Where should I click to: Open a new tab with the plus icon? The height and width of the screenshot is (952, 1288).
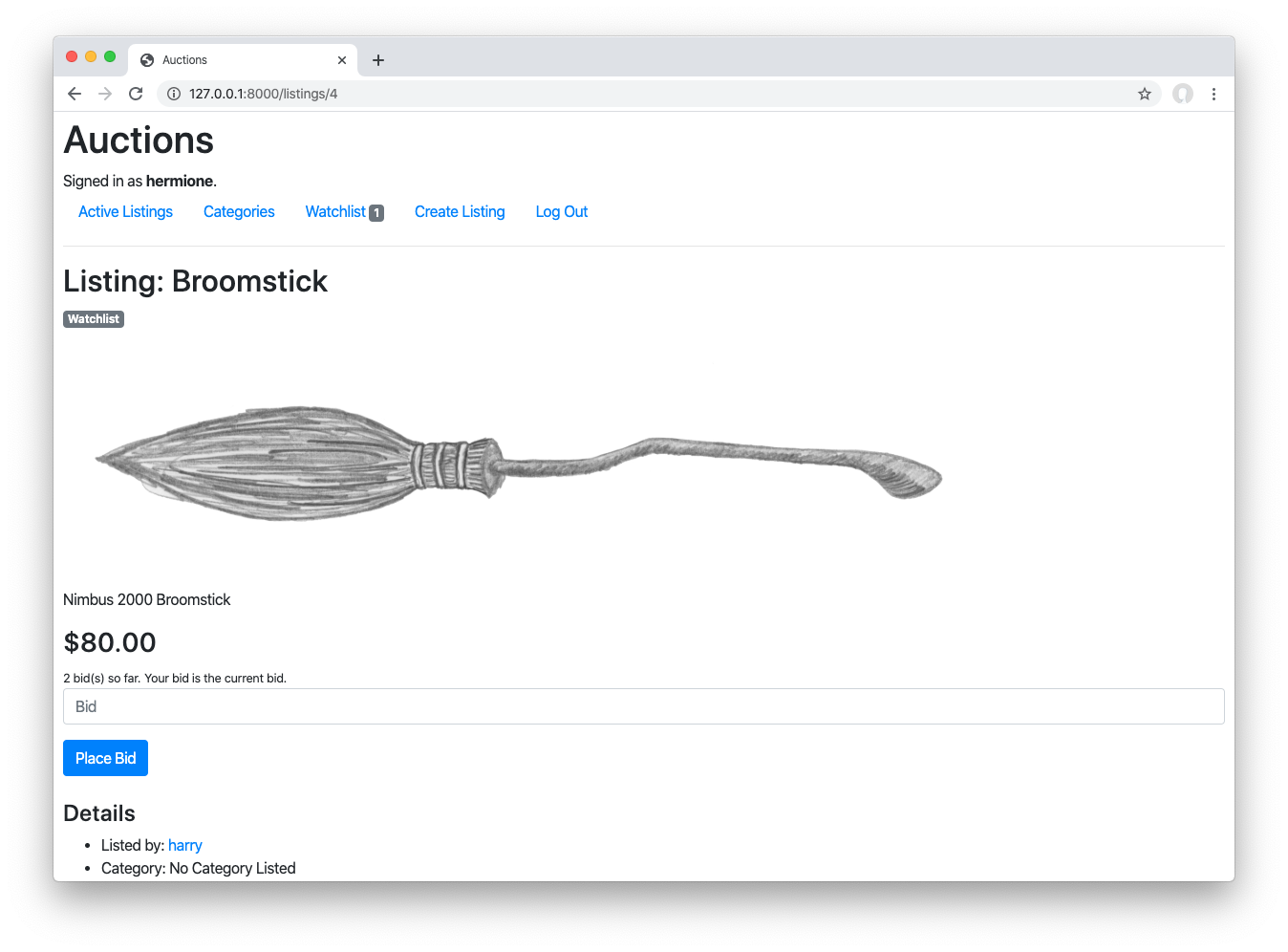coord(377,59)
